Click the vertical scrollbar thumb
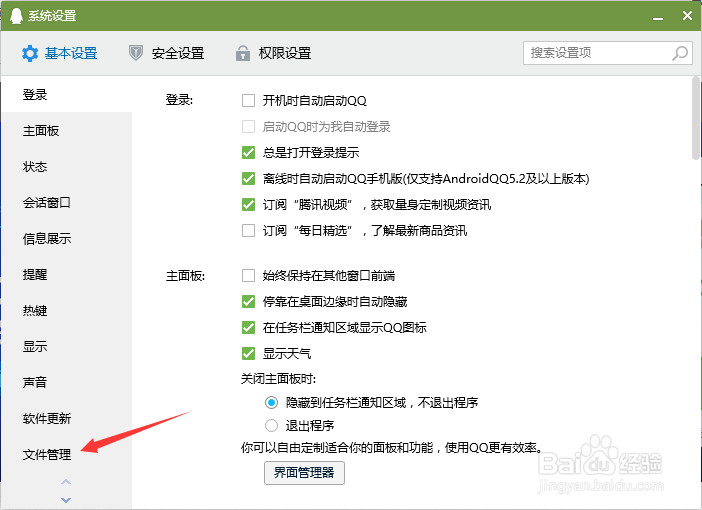 coord(696,118)
